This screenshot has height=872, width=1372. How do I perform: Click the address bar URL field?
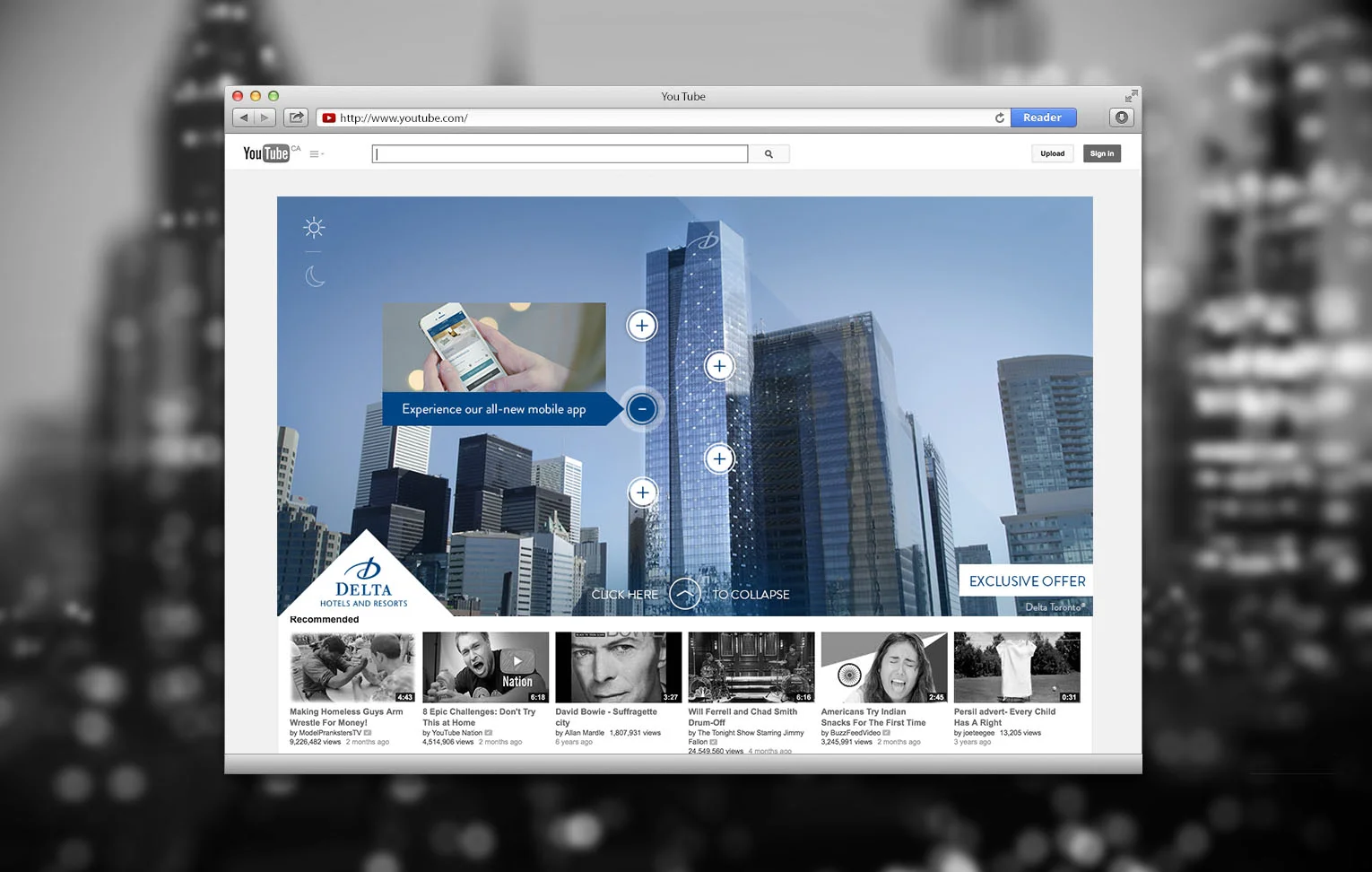pyautogui.click(x=664, y=118)
